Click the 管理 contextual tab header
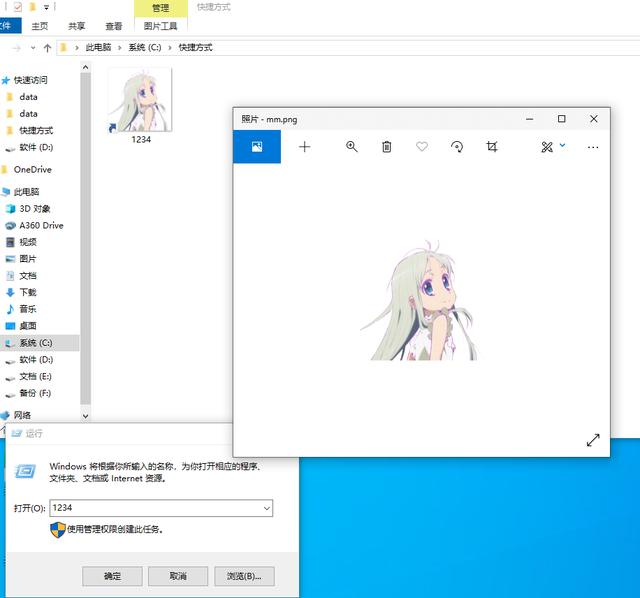640x598 pixels. pos(160,8)
